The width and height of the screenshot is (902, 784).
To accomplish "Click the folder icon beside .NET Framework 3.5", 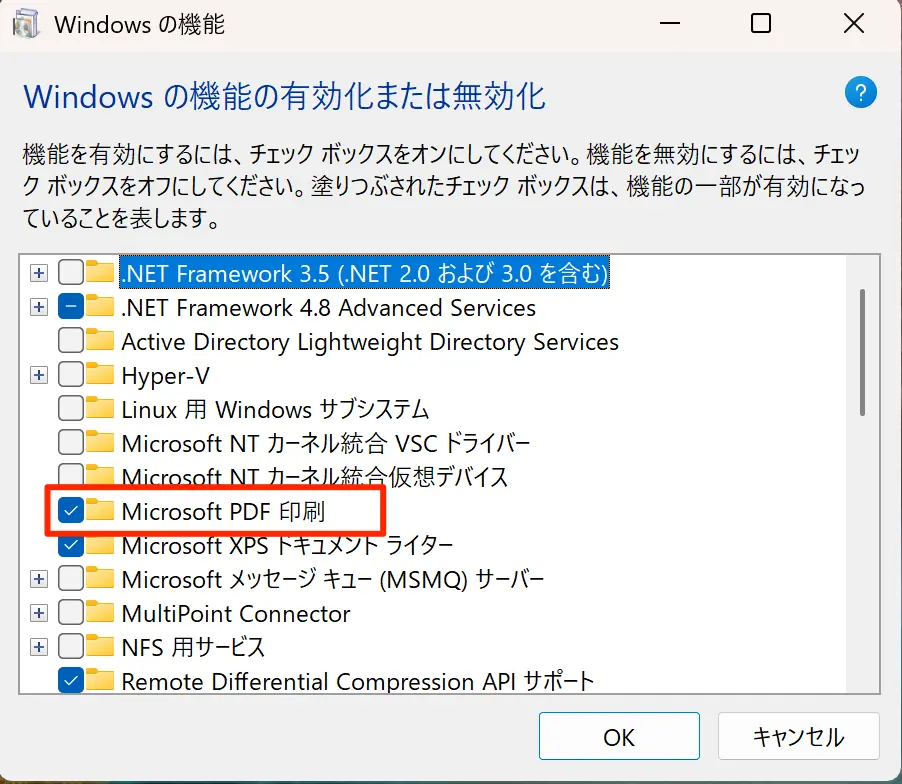I will coord(100,272).
